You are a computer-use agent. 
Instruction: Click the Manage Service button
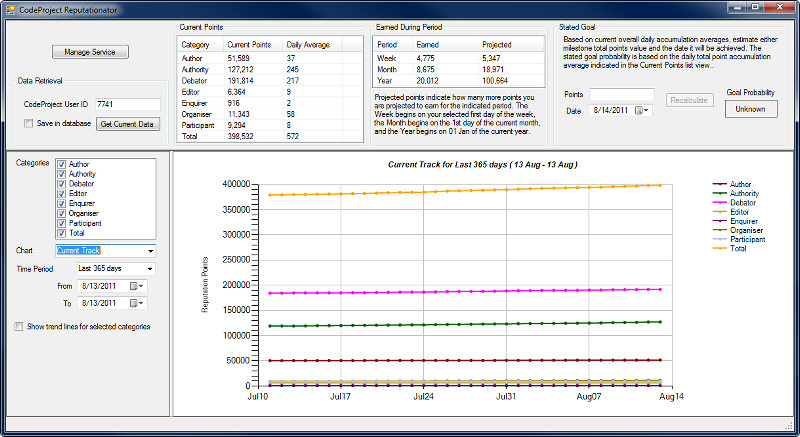click(90, 52)
